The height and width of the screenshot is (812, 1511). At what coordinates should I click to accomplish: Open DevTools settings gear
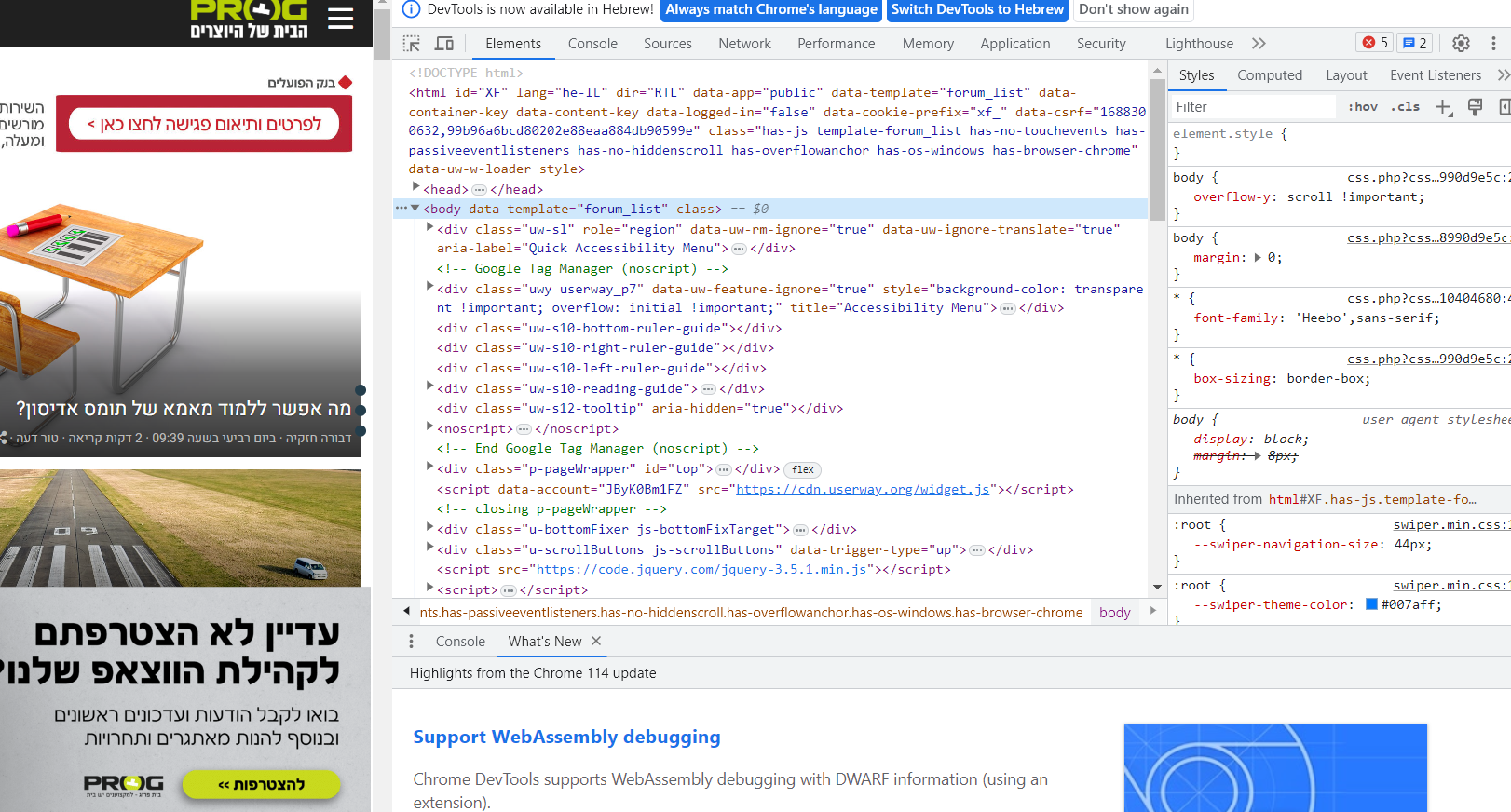[x=1461, y=44]
